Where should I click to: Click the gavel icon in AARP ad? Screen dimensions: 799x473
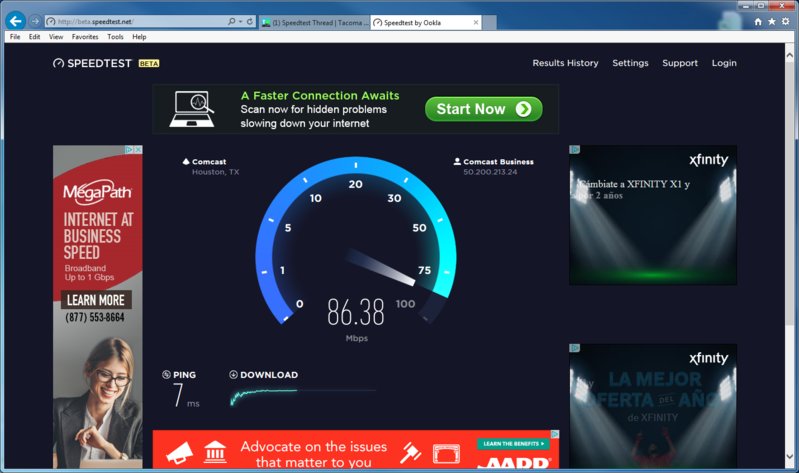tap(411, 452)
